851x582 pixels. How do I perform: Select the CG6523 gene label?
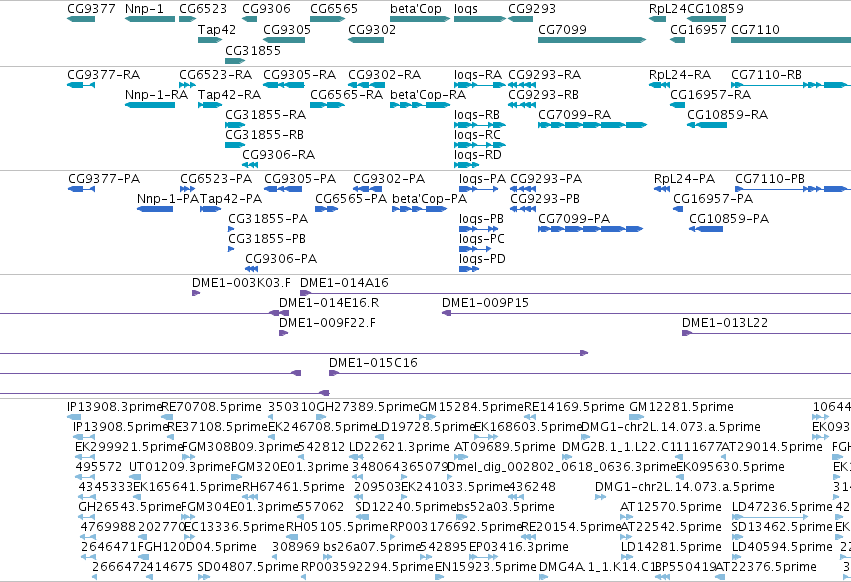click(x=203, y=9)
